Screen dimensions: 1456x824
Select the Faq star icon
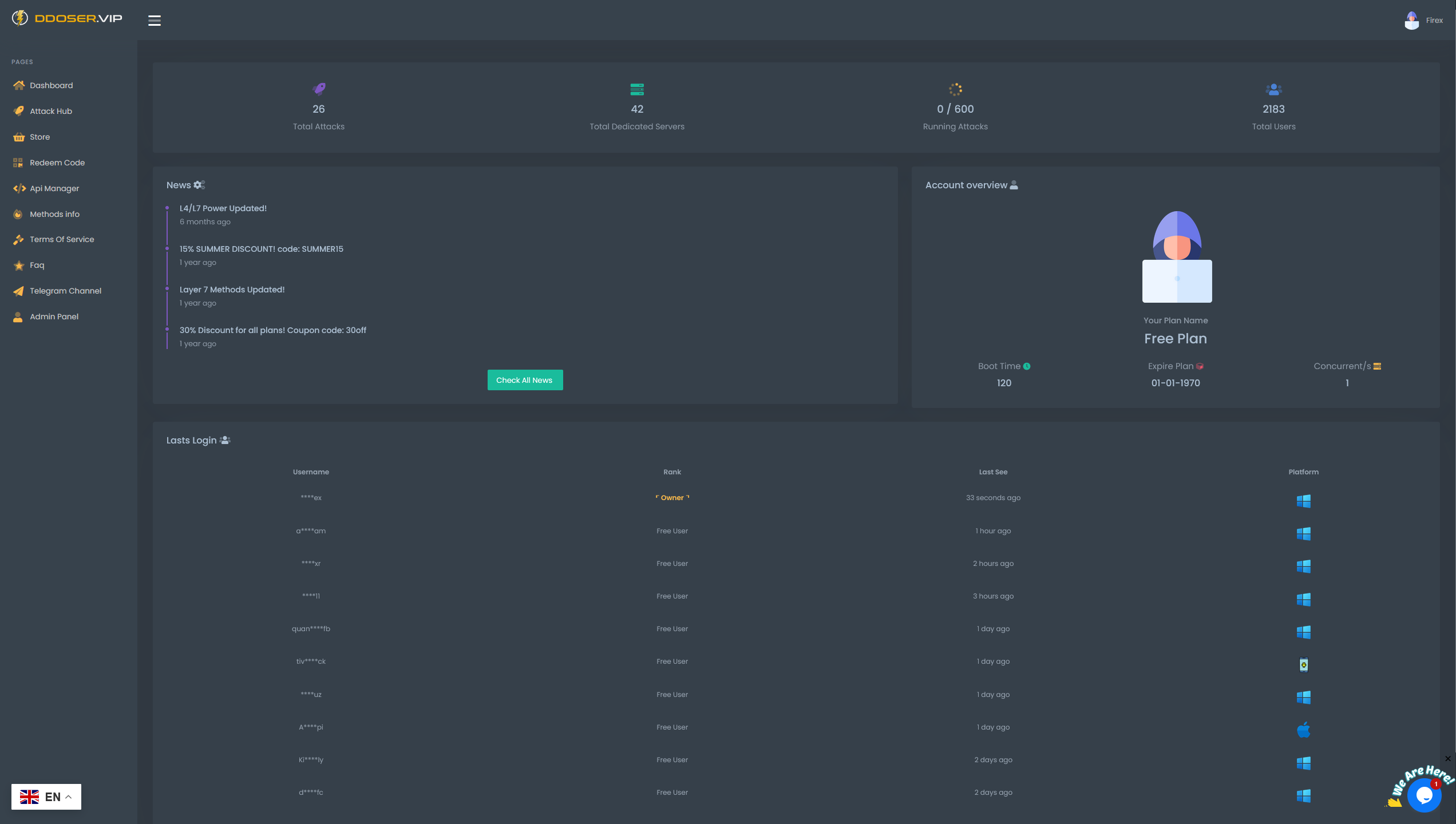tap(18, 265)
